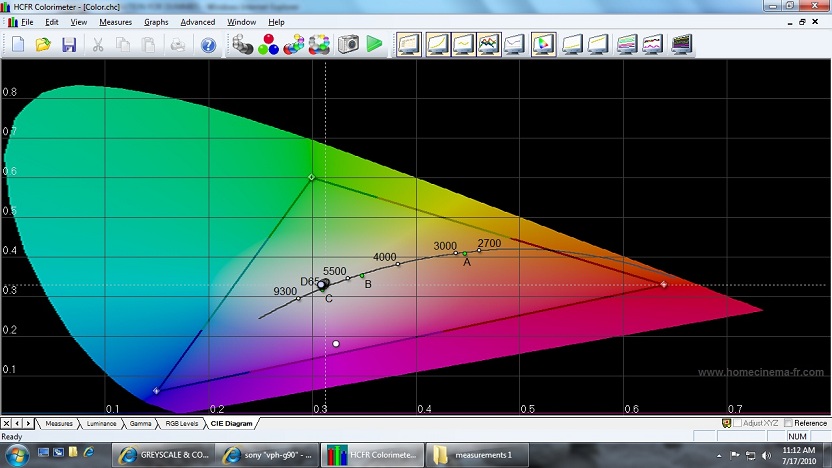Click the pink-and-green striped graph monitor icon
The height and width of the screenshot is (468, 832).
[627, 45]
